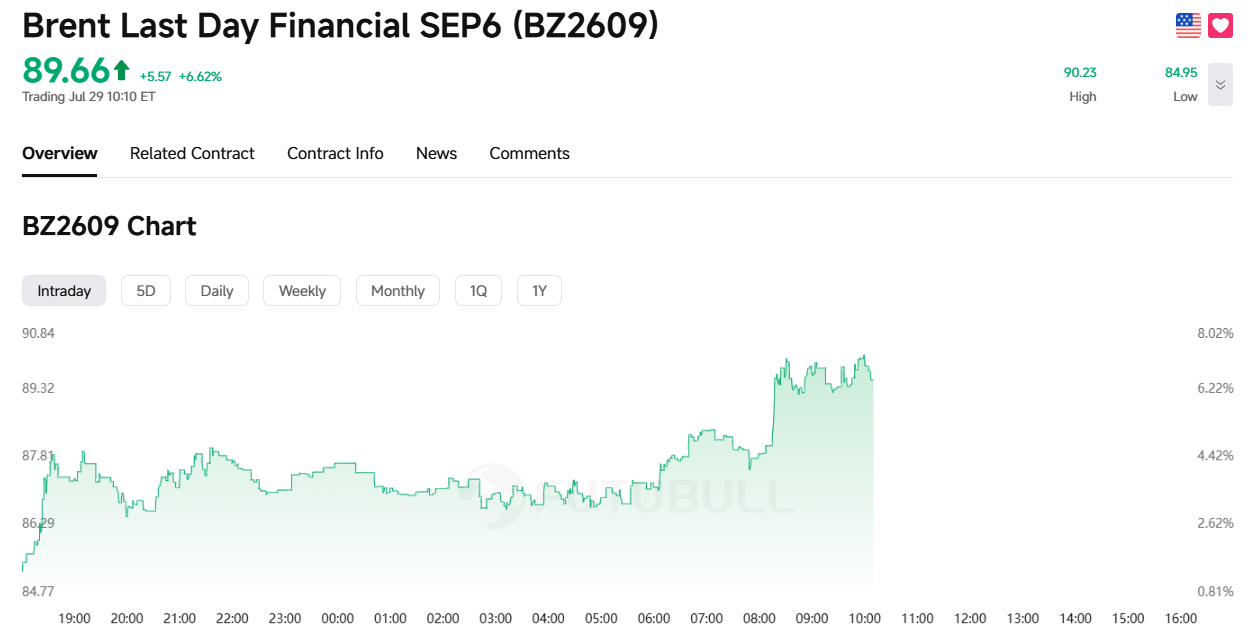Click the green up arrow beside 89.66
Image resolution: width=1257 pixels, height=624 pixels.
121,70
